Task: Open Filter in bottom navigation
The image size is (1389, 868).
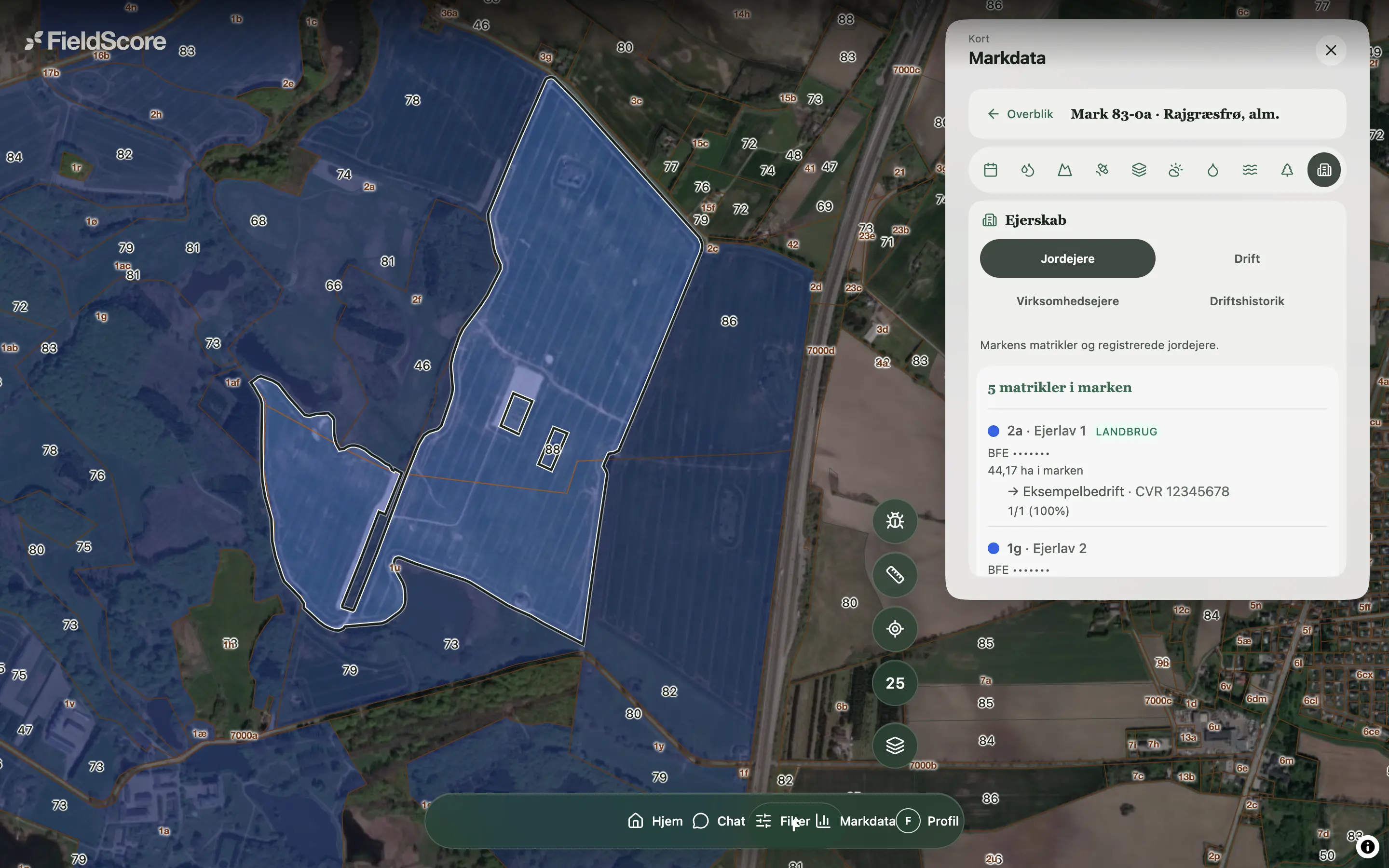Action: pos(783,821)
